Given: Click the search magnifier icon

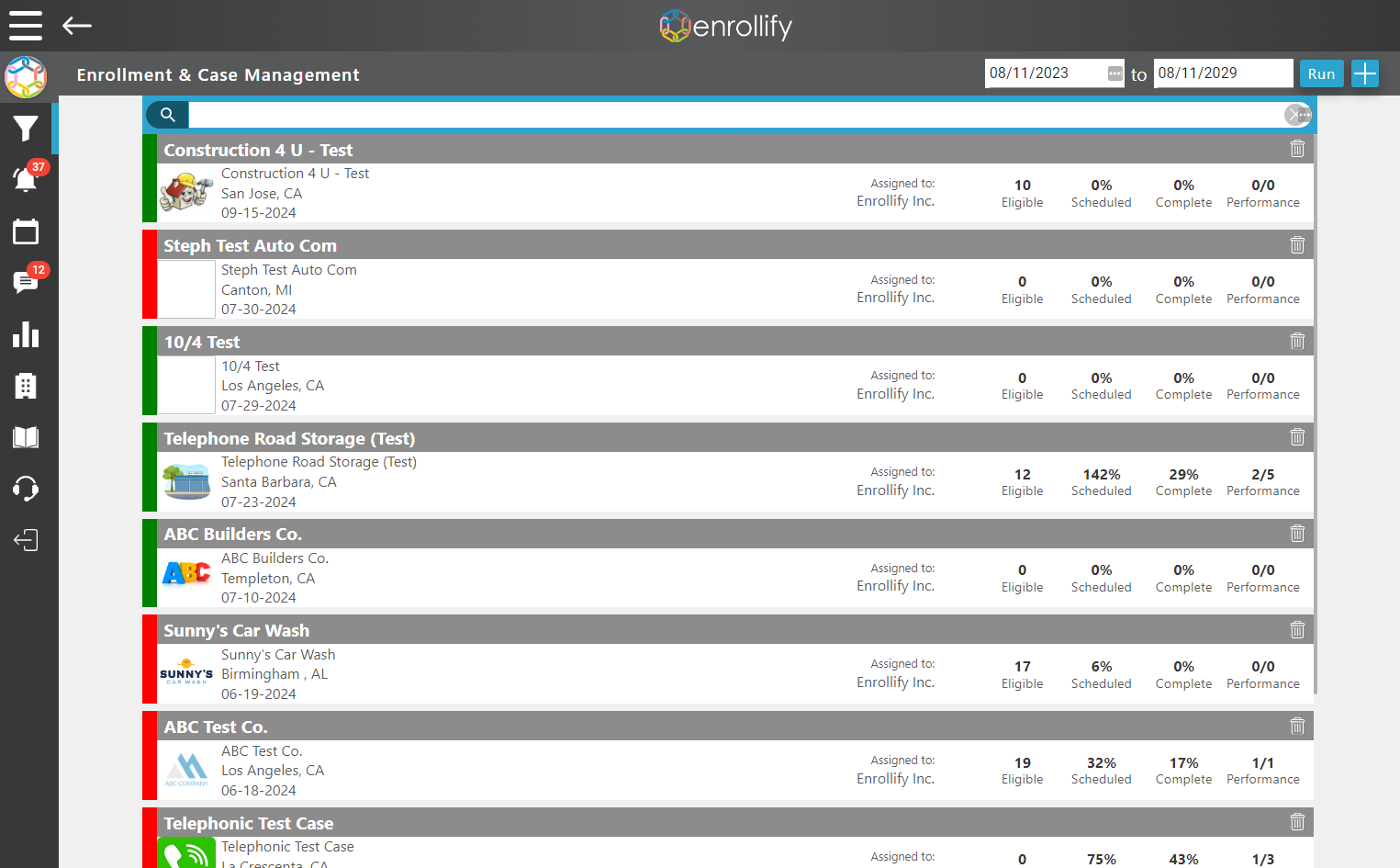Looking at the screenshot, I should (x=167, y=115).
